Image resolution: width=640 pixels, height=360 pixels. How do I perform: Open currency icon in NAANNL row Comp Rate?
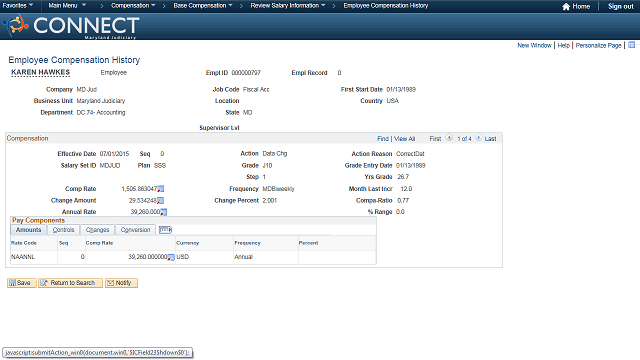(171, 257)
